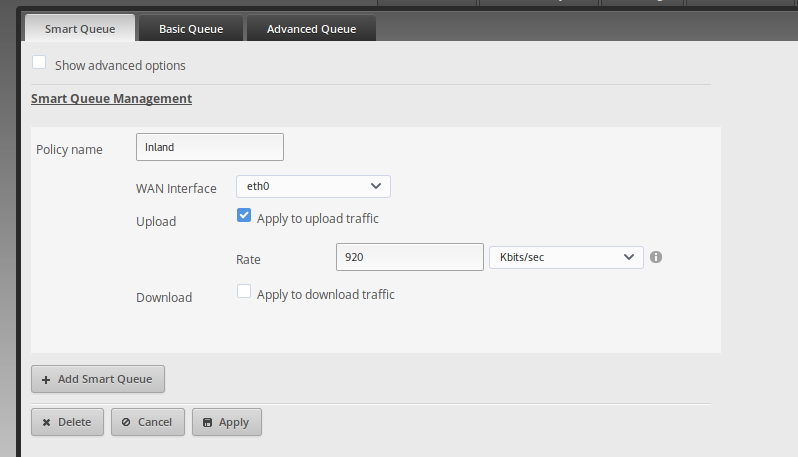
Task: Check Apply to download traffic
Action: [244, 292]
